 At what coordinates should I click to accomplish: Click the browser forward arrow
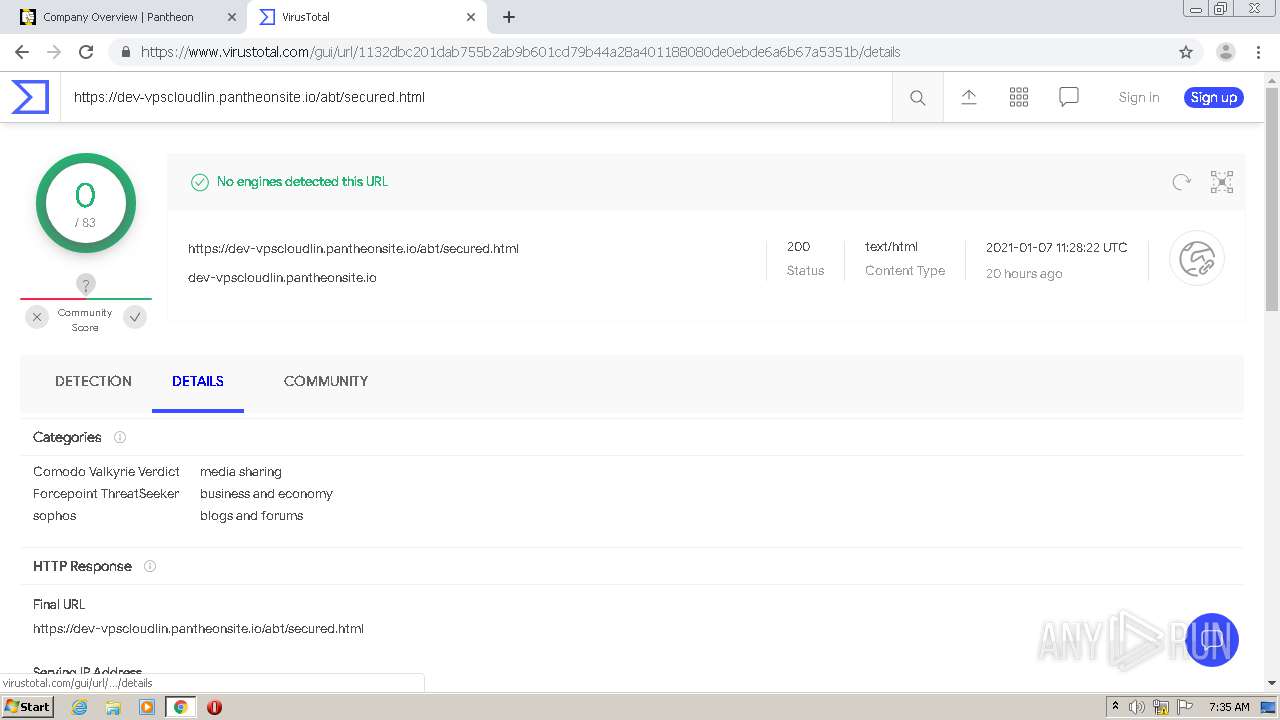[x=54, y=52]
